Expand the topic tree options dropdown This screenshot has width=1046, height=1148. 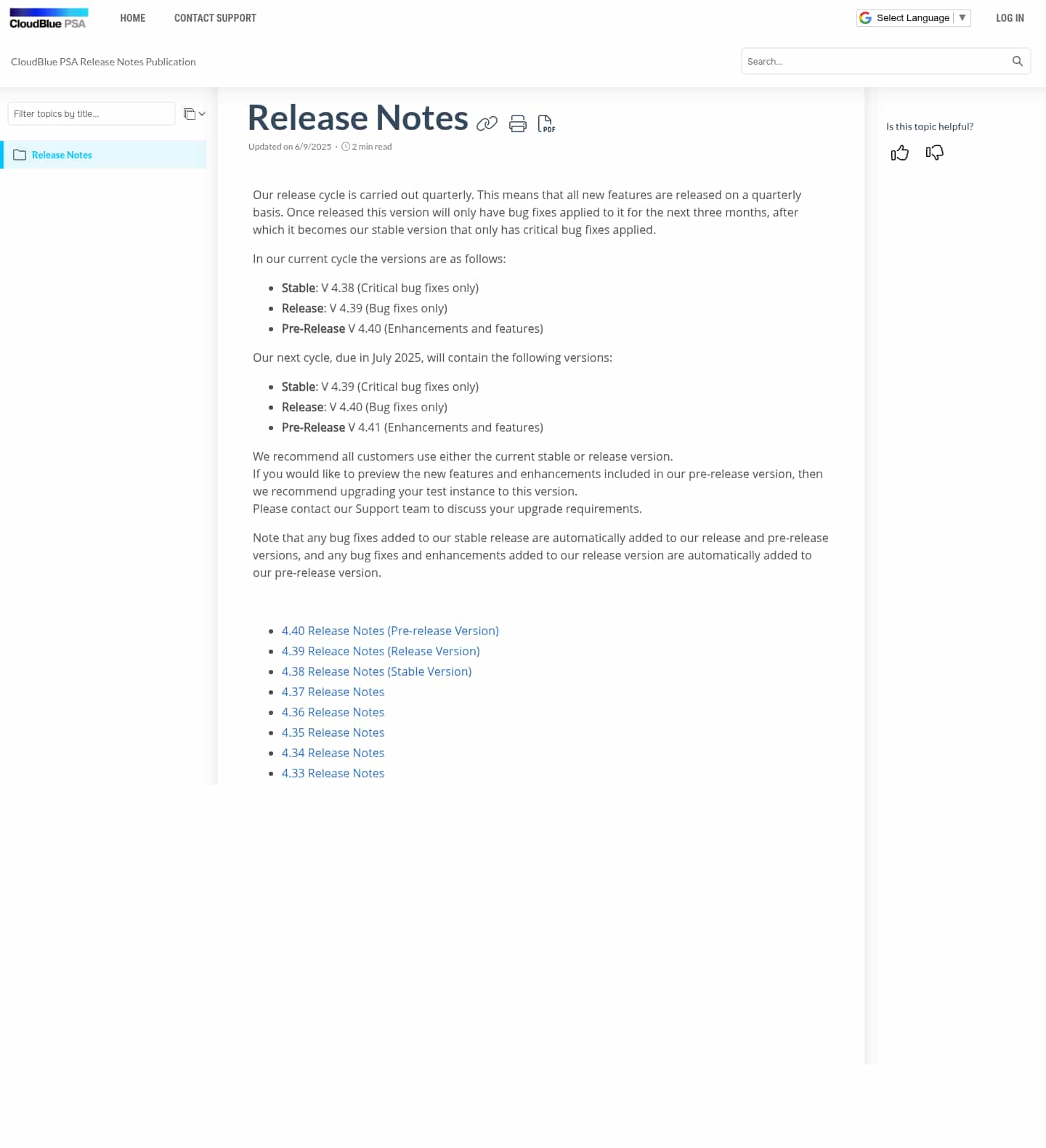(x=194, y=114)
